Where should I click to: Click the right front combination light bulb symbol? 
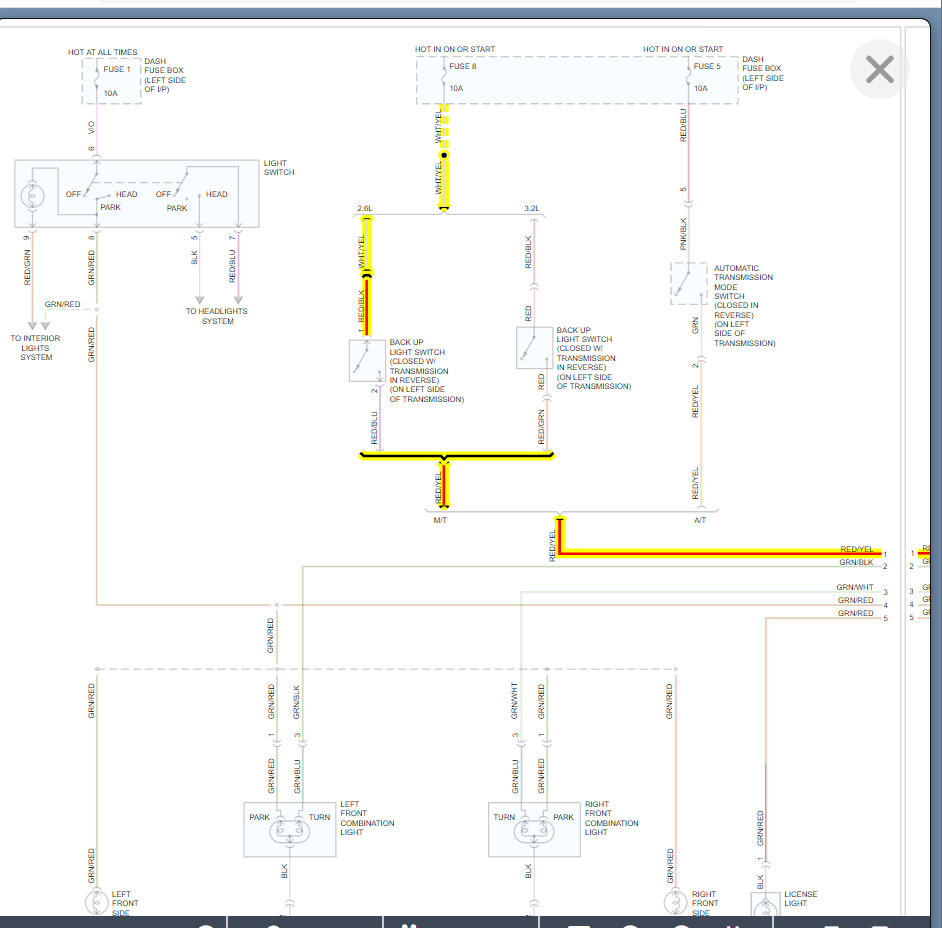tap(534, 831)
